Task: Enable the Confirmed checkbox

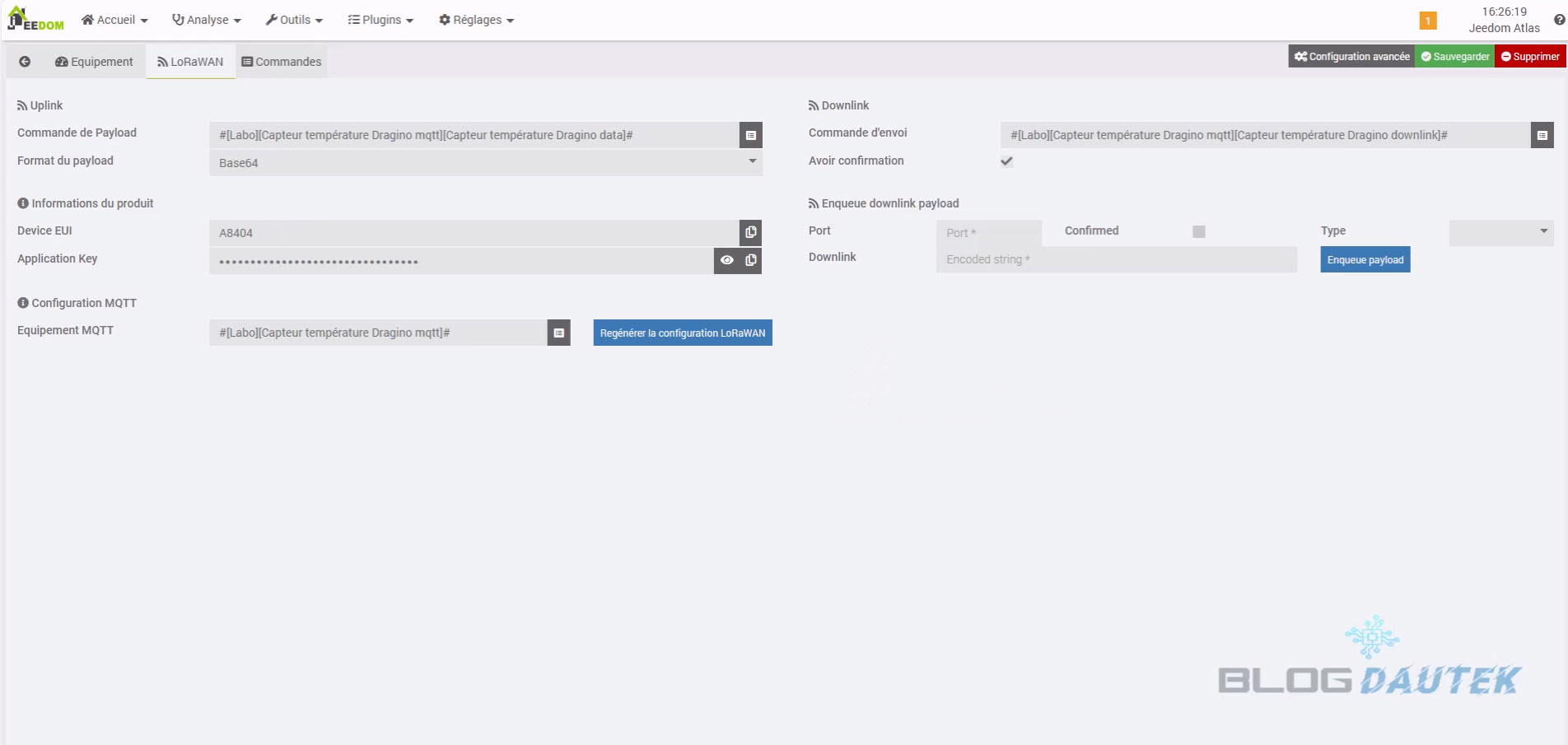Action: 1198,231
